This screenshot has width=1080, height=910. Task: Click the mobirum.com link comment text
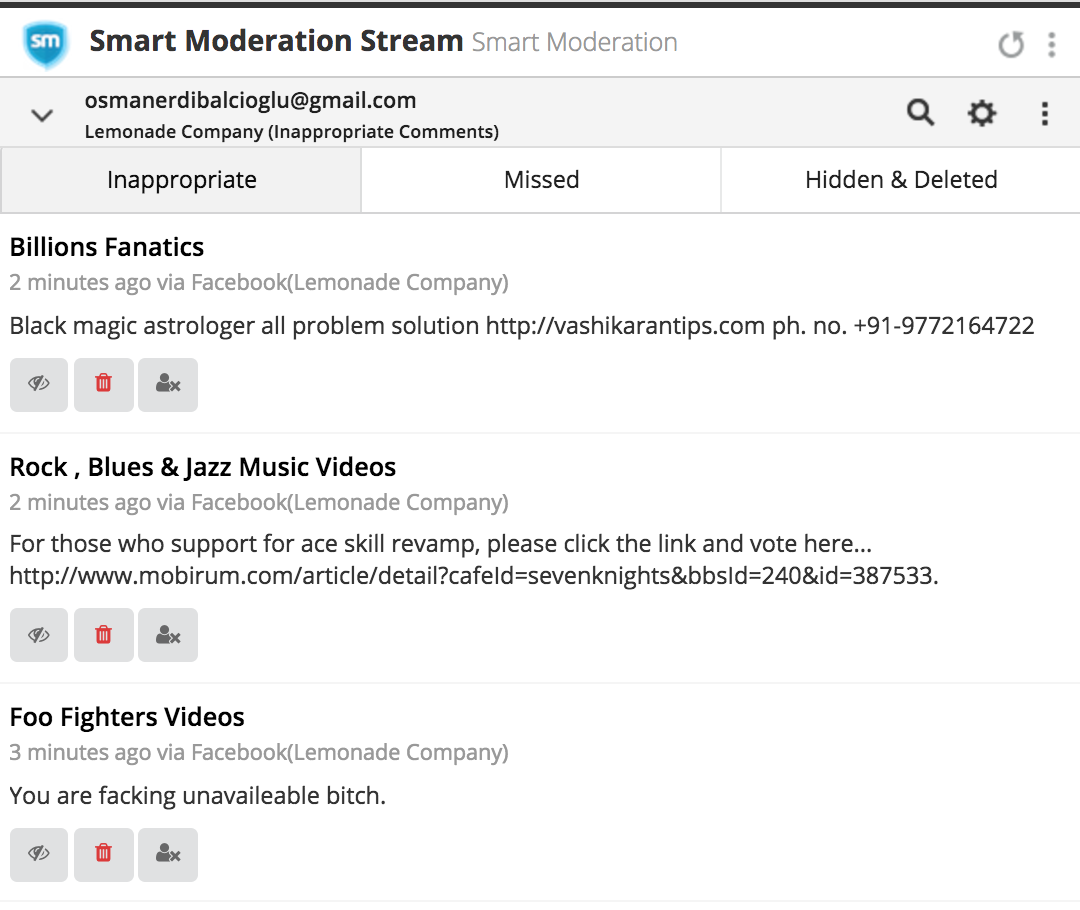point(474,559)
